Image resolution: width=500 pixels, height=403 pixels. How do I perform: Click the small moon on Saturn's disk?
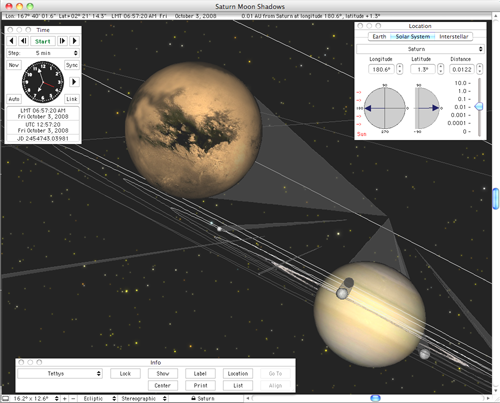(x=342, y=293)
